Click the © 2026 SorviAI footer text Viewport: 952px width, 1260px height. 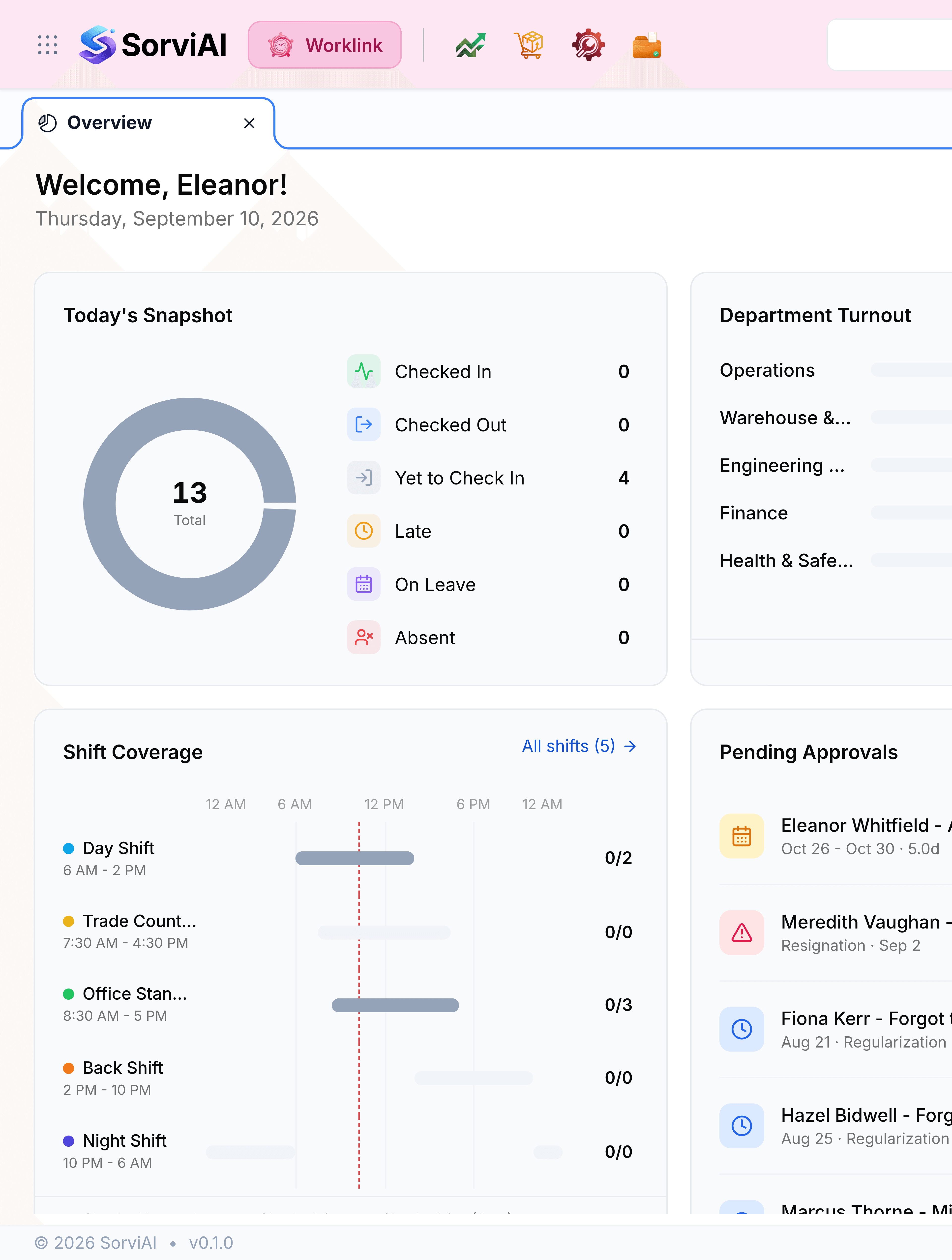point(96,1243)
